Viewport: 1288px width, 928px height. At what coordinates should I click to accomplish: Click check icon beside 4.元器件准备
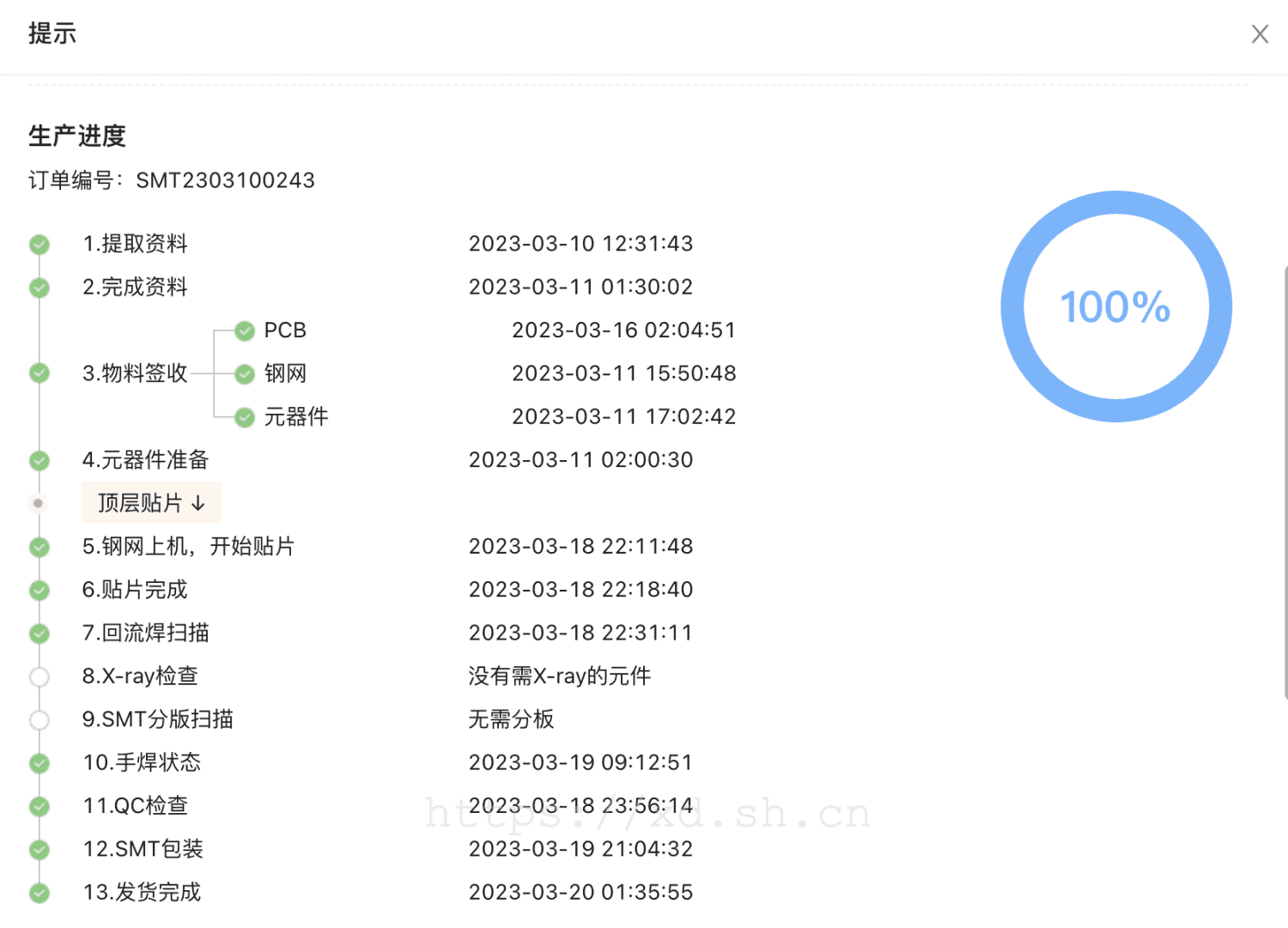tap(39, 461)
